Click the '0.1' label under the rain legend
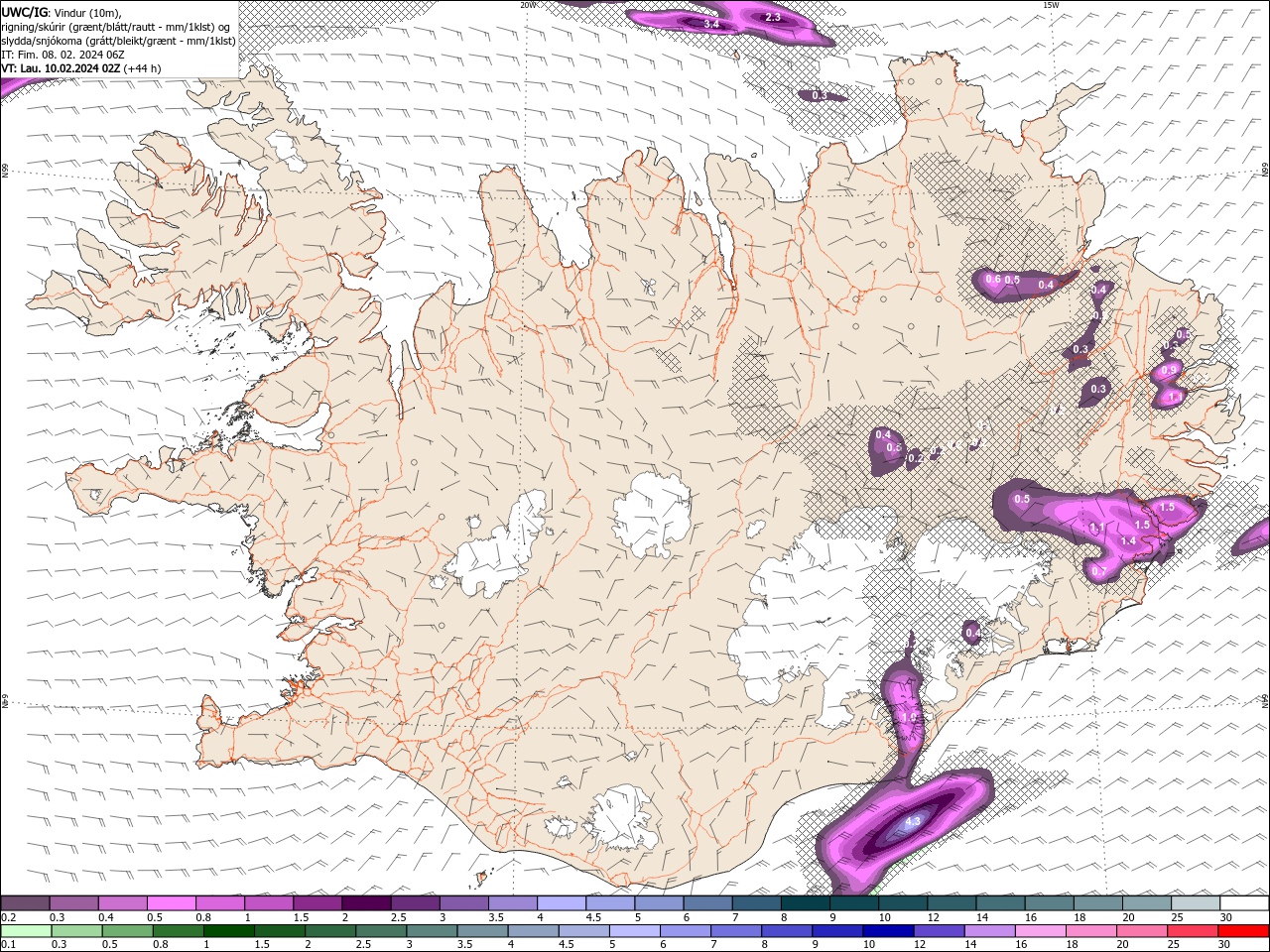This screenshot has height=952, width=1270. (8, 945)
